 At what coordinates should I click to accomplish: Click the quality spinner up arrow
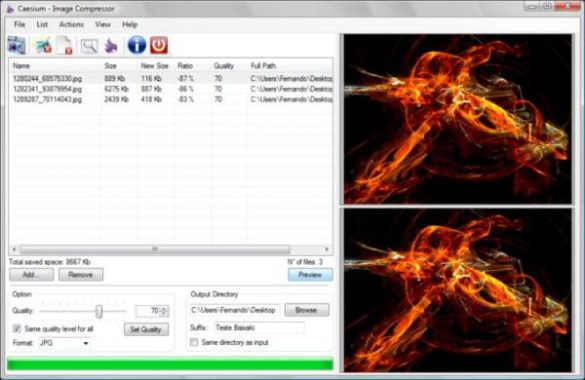click(165, 308)
